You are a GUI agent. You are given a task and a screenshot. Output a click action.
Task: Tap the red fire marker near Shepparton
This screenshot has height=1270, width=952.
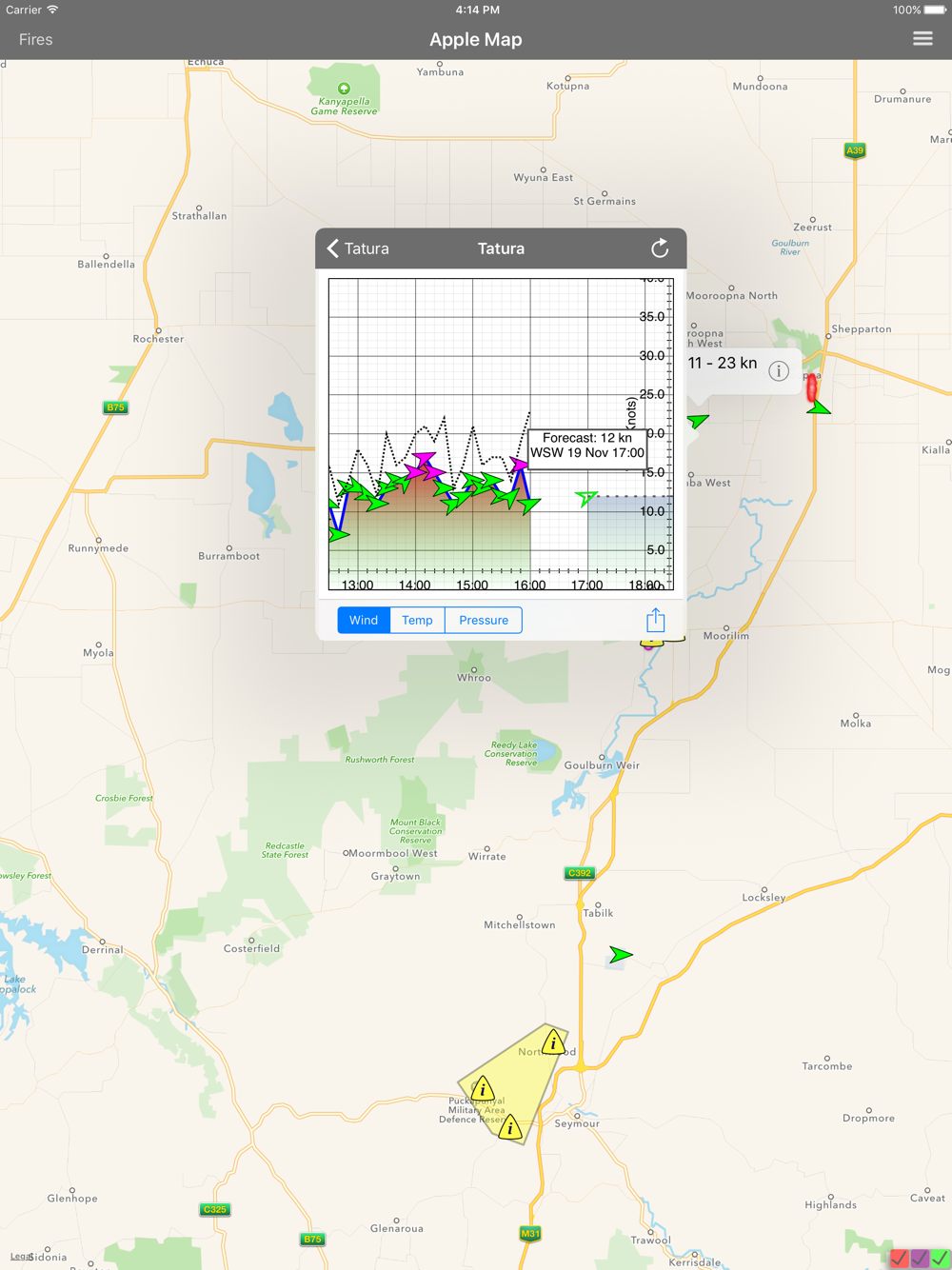pyautogui.click(x=812, y=387)
